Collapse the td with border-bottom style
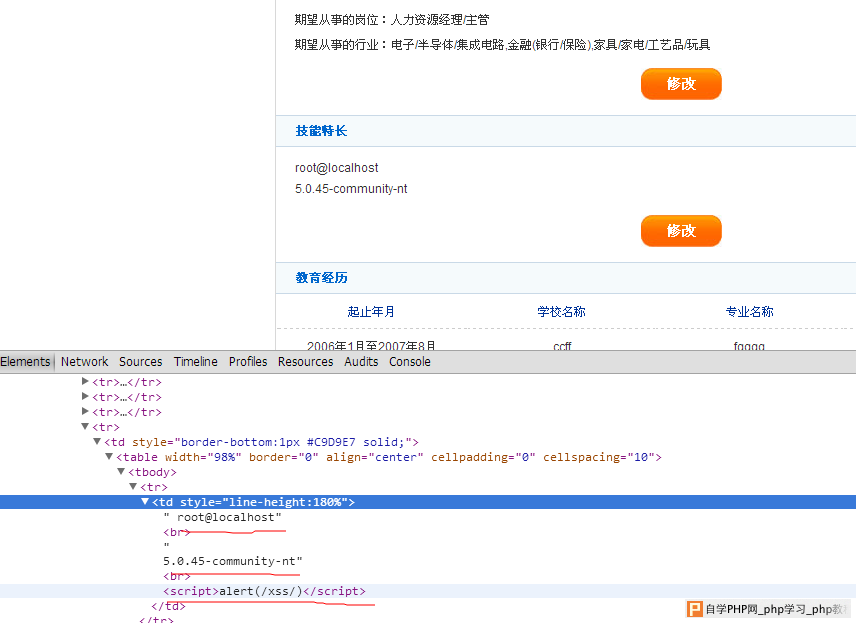The width and height of the screenshot is (856, 623). pos(97,441)
